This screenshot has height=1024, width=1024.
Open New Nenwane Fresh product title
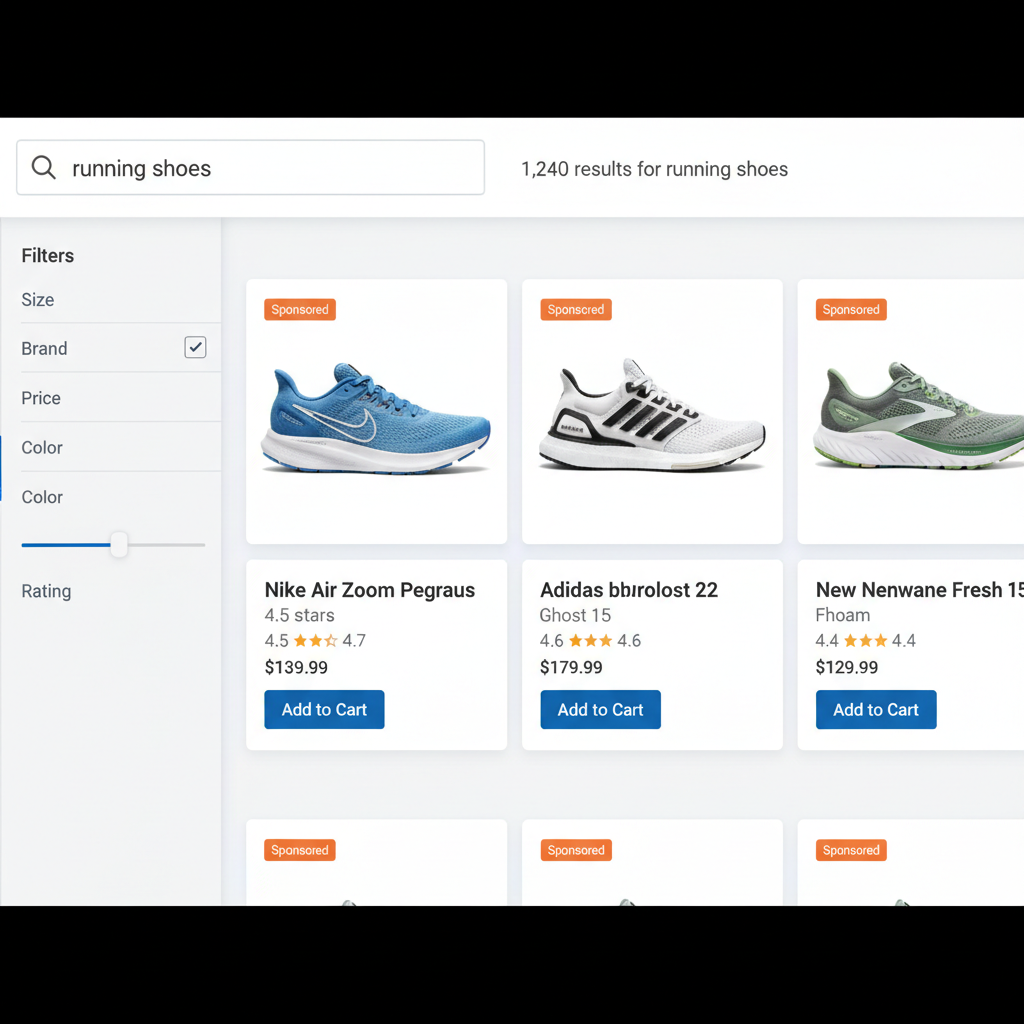(x=920, y=590)
